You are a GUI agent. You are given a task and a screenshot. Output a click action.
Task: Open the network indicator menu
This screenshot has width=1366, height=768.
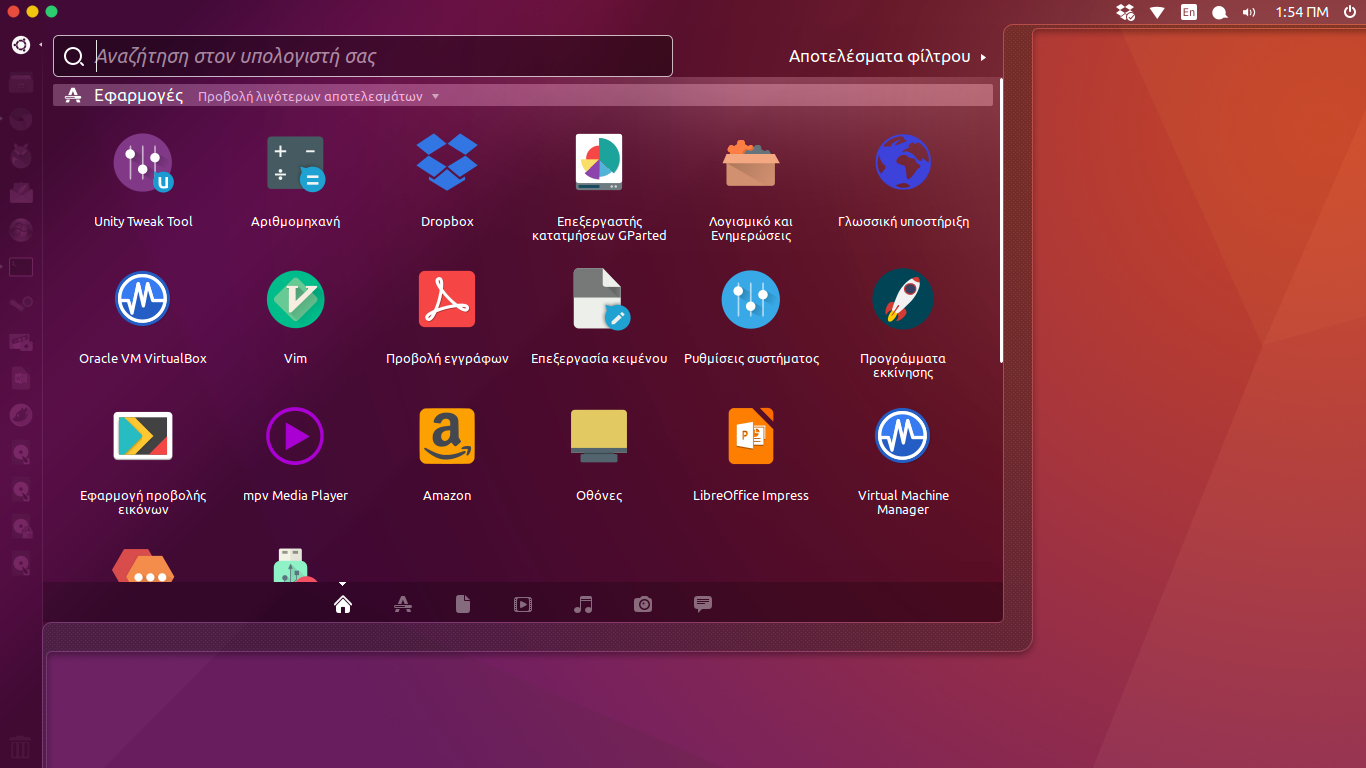click(x=1157, y=12)
